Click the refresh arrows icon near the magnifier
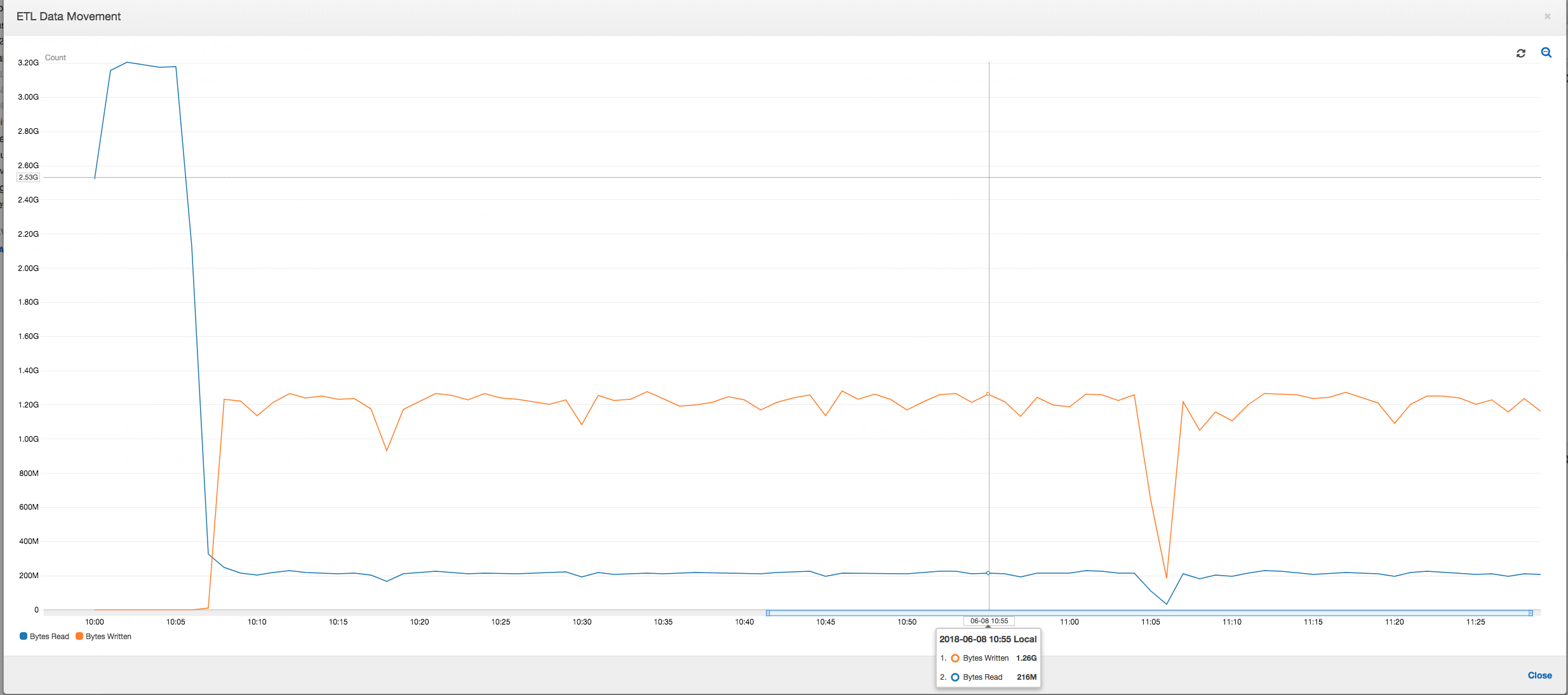The image size is (1568, 695). pos(1520,53)
